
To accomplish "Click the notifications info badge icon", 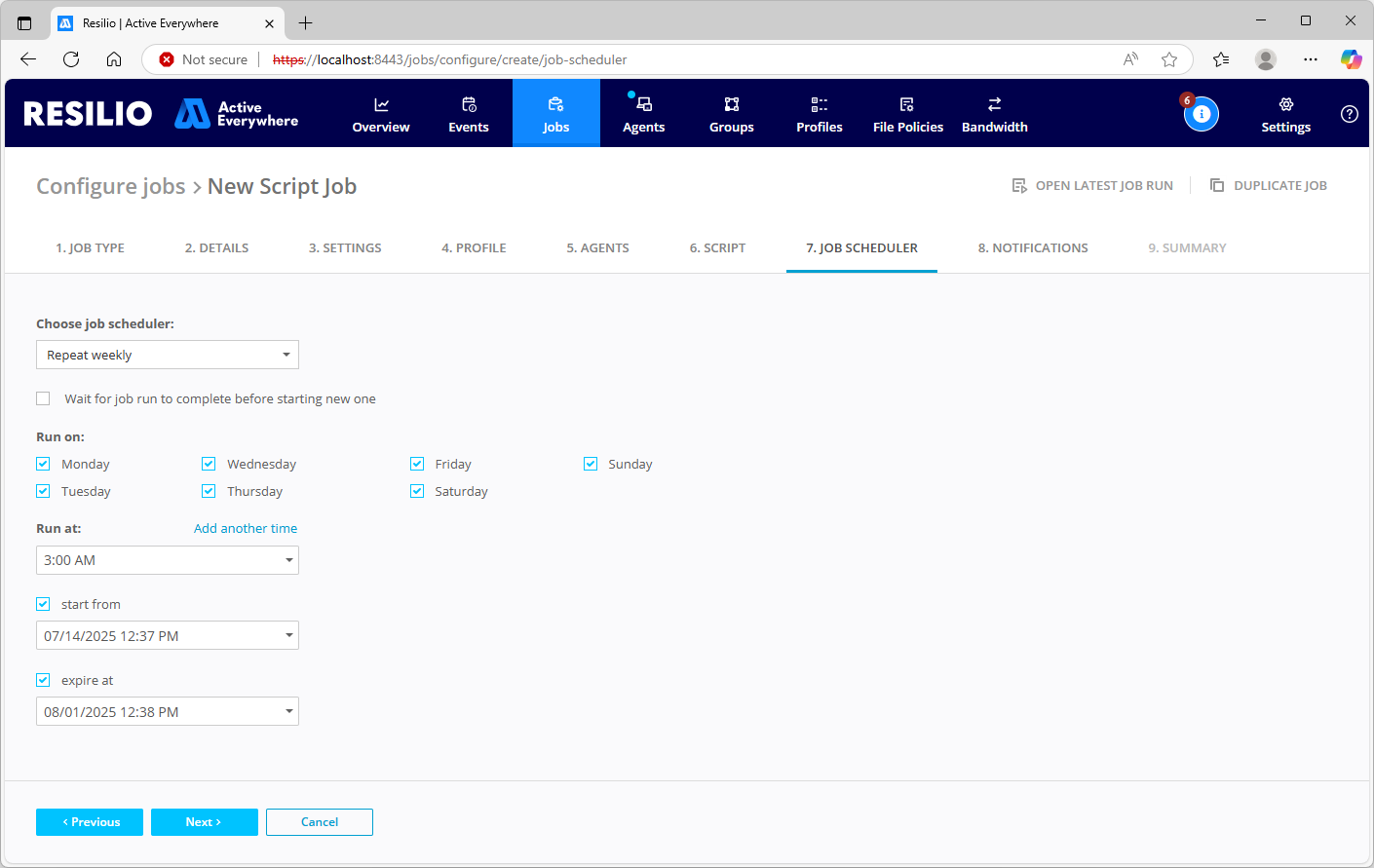I will pyautogui.click(x=1201, y=114).
